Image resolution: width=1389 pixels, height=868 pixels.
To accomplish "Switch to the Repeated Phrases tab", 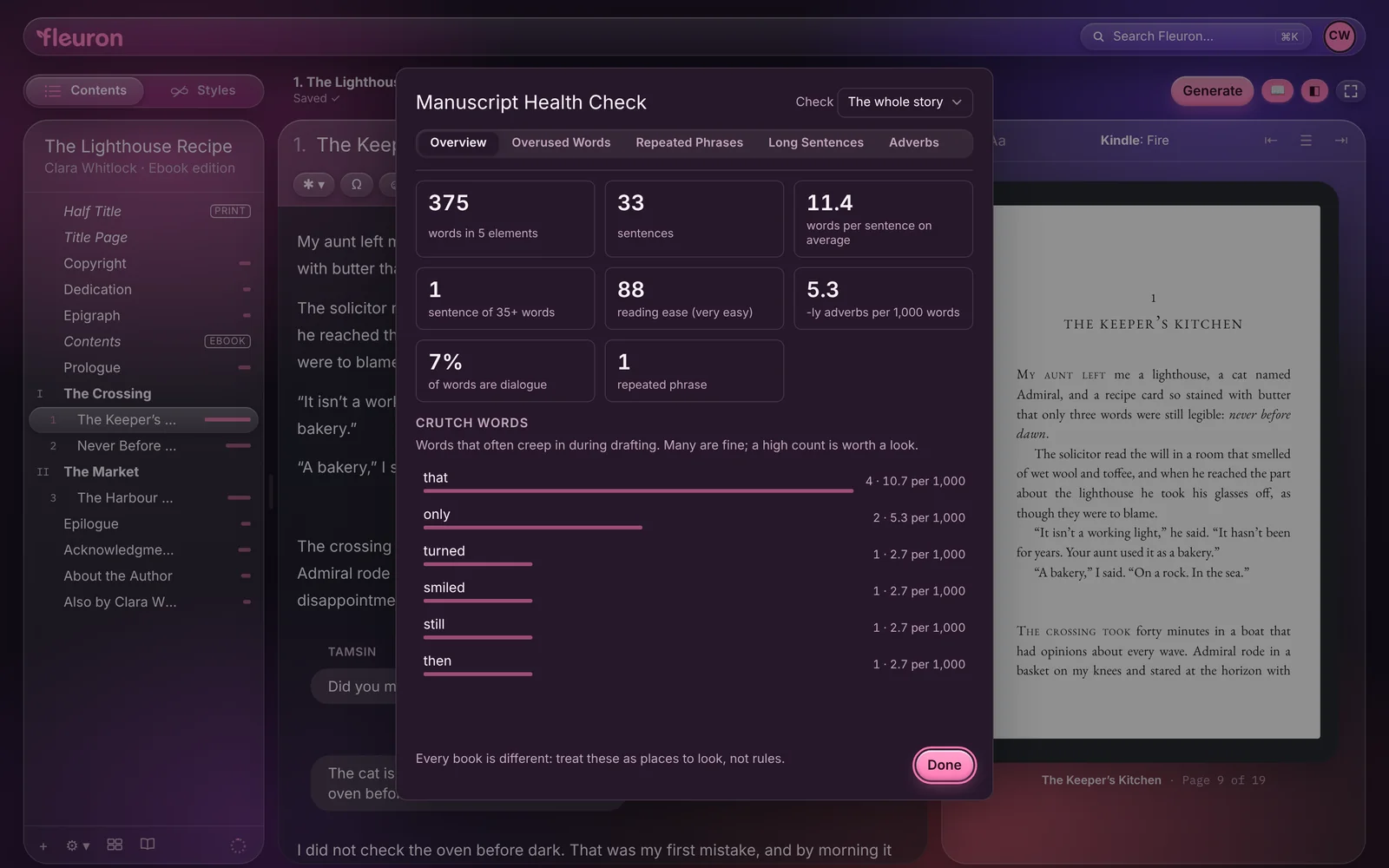I will point(689,142).
